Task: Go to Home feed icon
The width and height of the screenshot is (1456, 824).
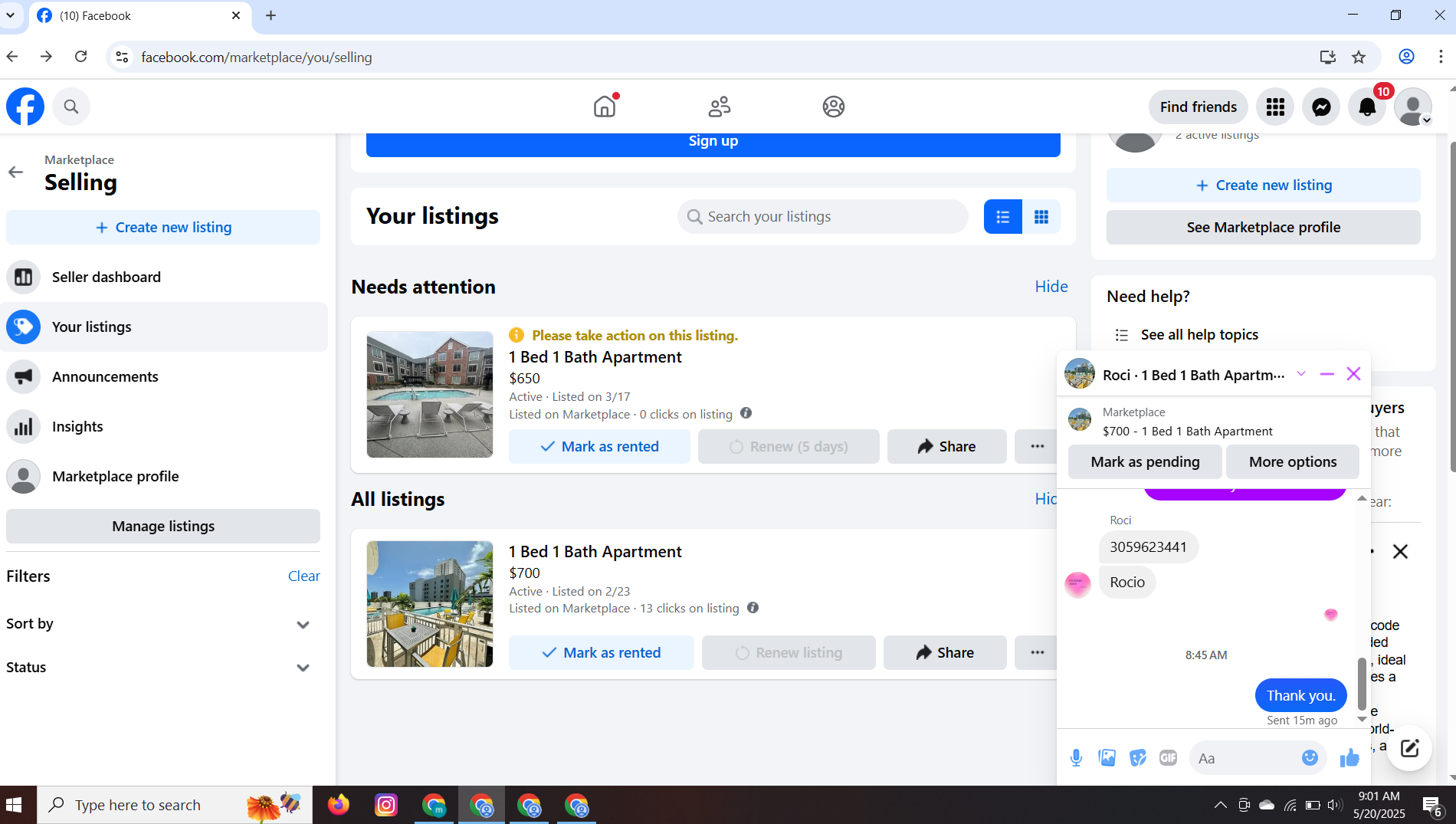Action: pyautogui.click(x=605, y=107)
